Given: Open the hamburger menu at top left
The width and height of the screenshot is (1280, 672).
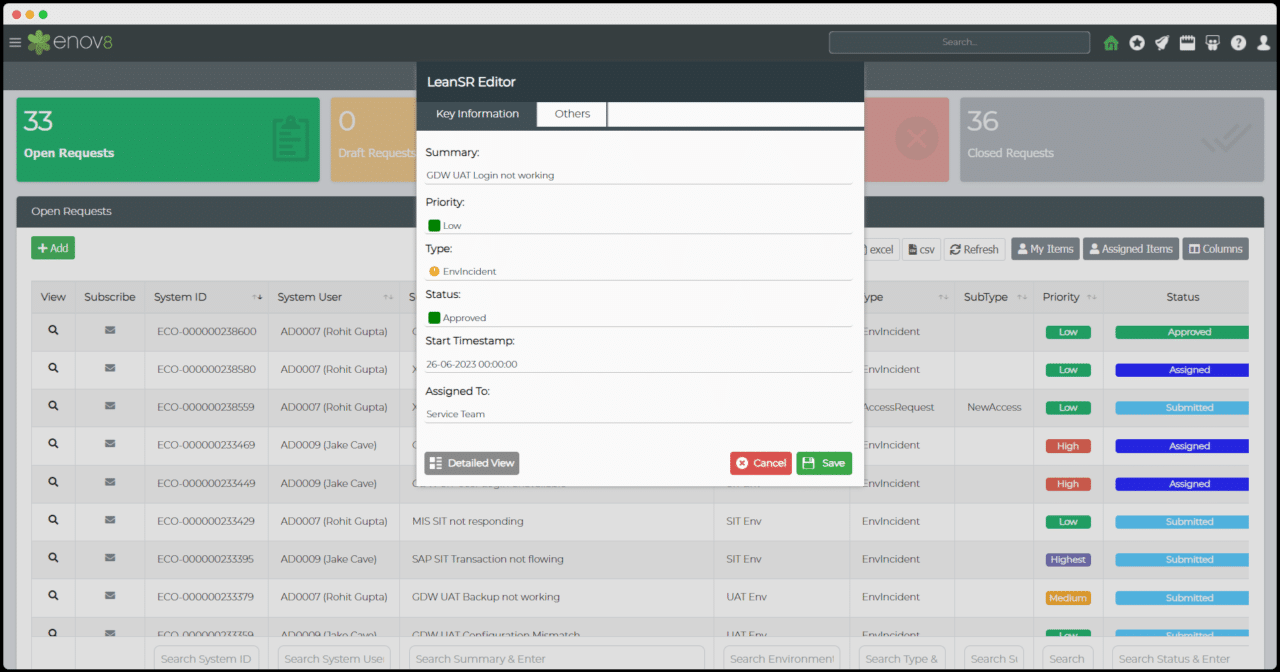Looking at the screenshot, I should pos(15,42).
